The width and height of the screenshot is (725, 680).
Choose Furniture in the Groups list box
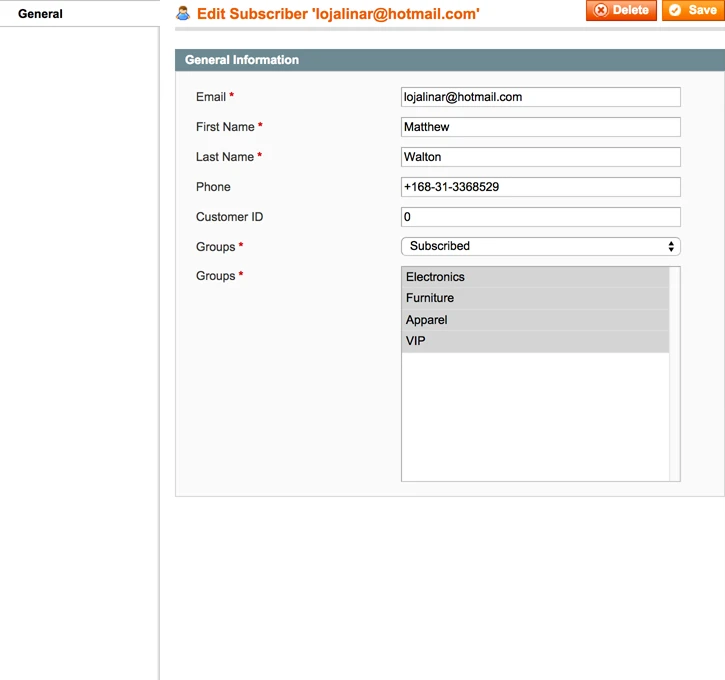535,298
